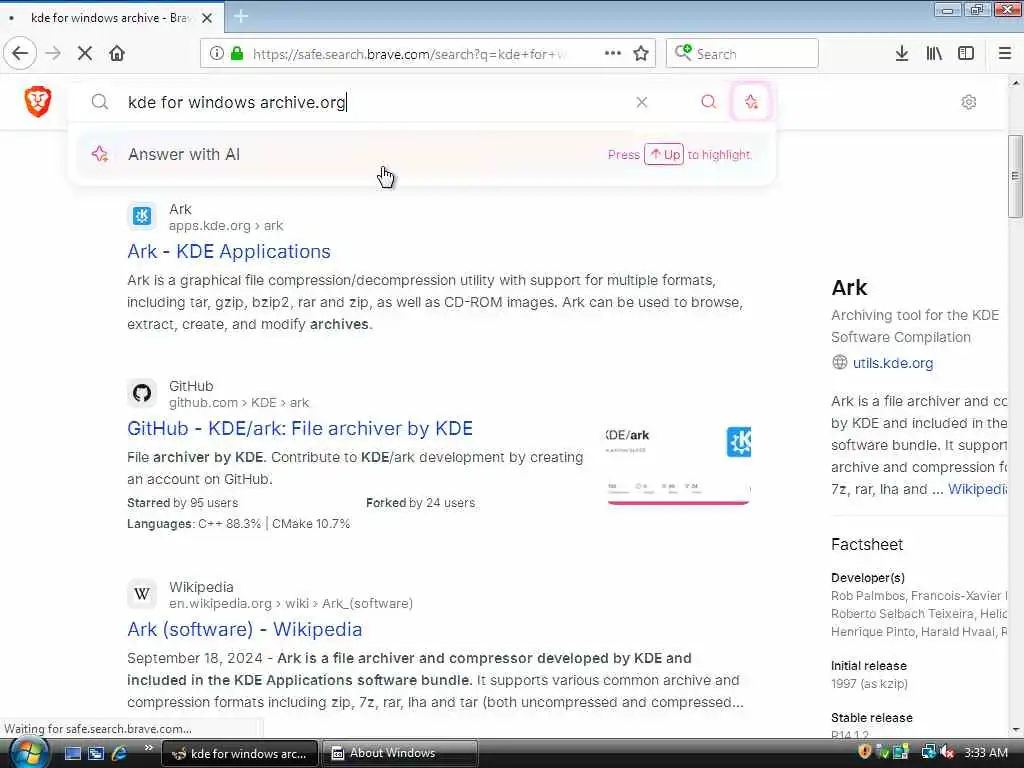Click Show Desktop quick launch icon

tap(72, 754)
